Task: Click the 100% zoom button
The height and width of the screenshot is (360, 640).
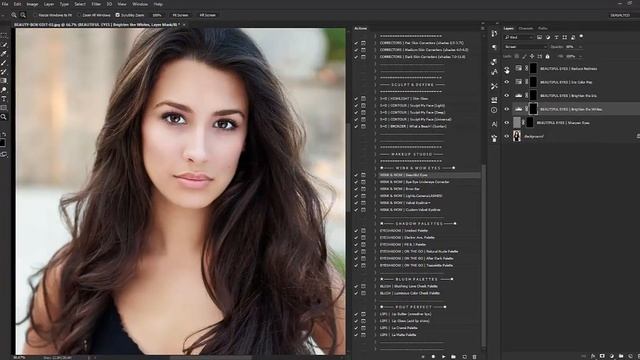Action: (157, 15)
